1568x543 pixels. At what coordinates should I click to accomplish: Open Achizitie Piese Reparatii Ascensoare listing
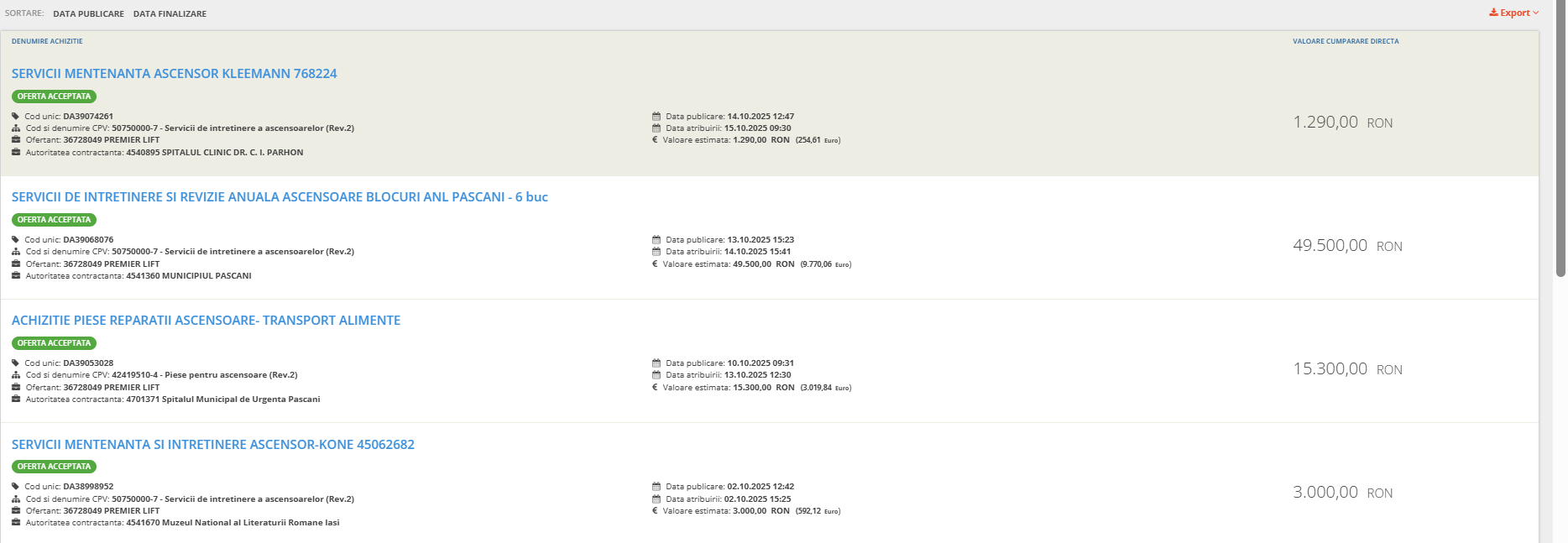coord(206,321)
